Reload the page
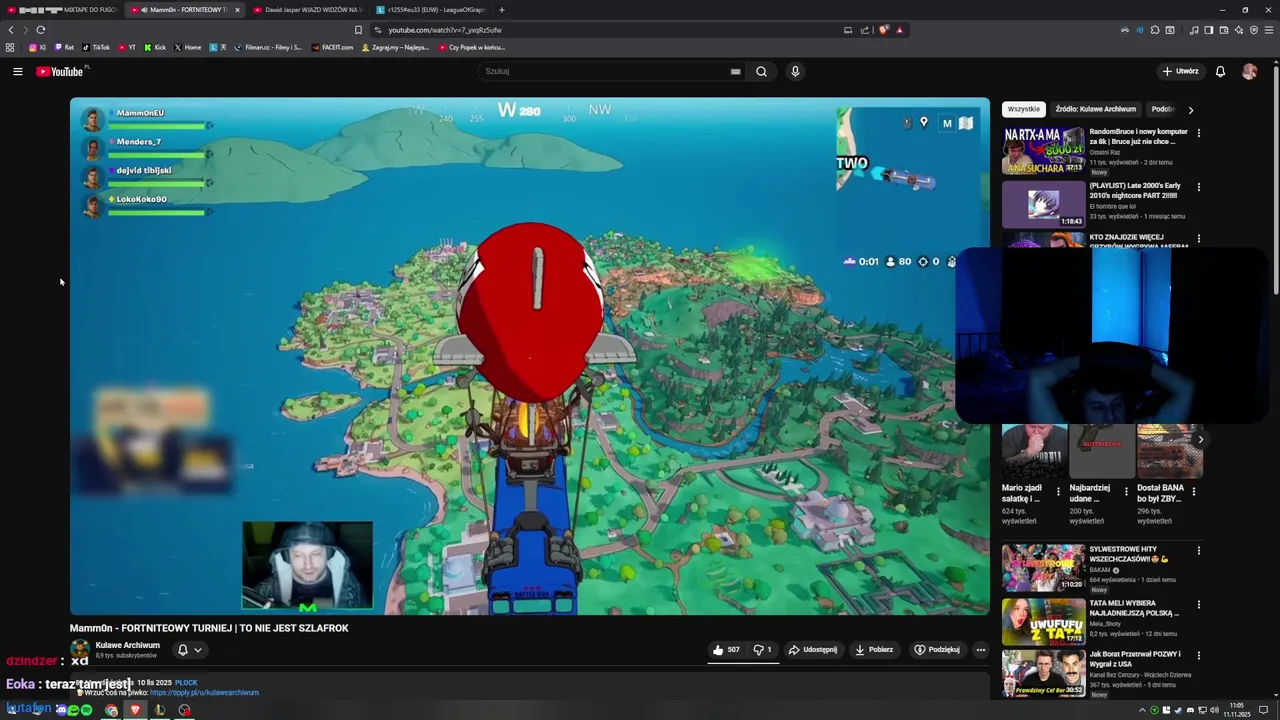The image size is (1280, 720). pos(40,30)
